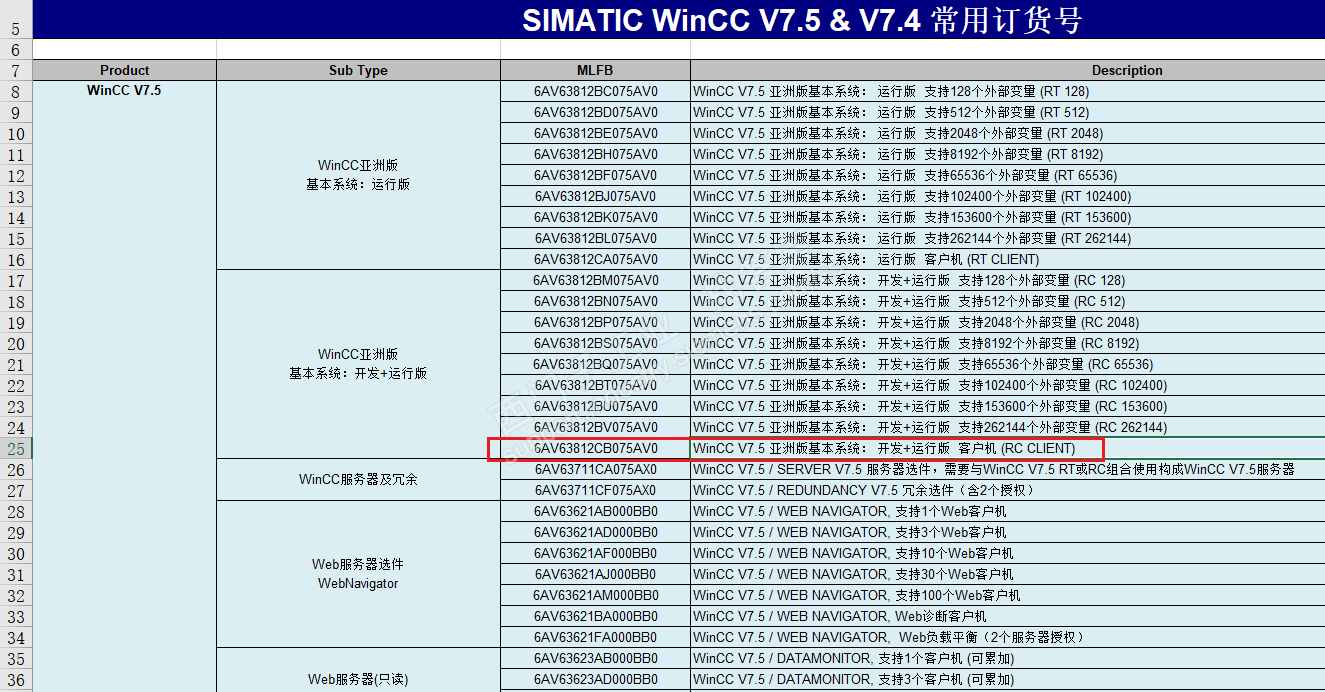Screen dimensions: 1325x692
Task: Click MLFB cell 6AV63621AM000BB0
Action: (x=595, y=595)
